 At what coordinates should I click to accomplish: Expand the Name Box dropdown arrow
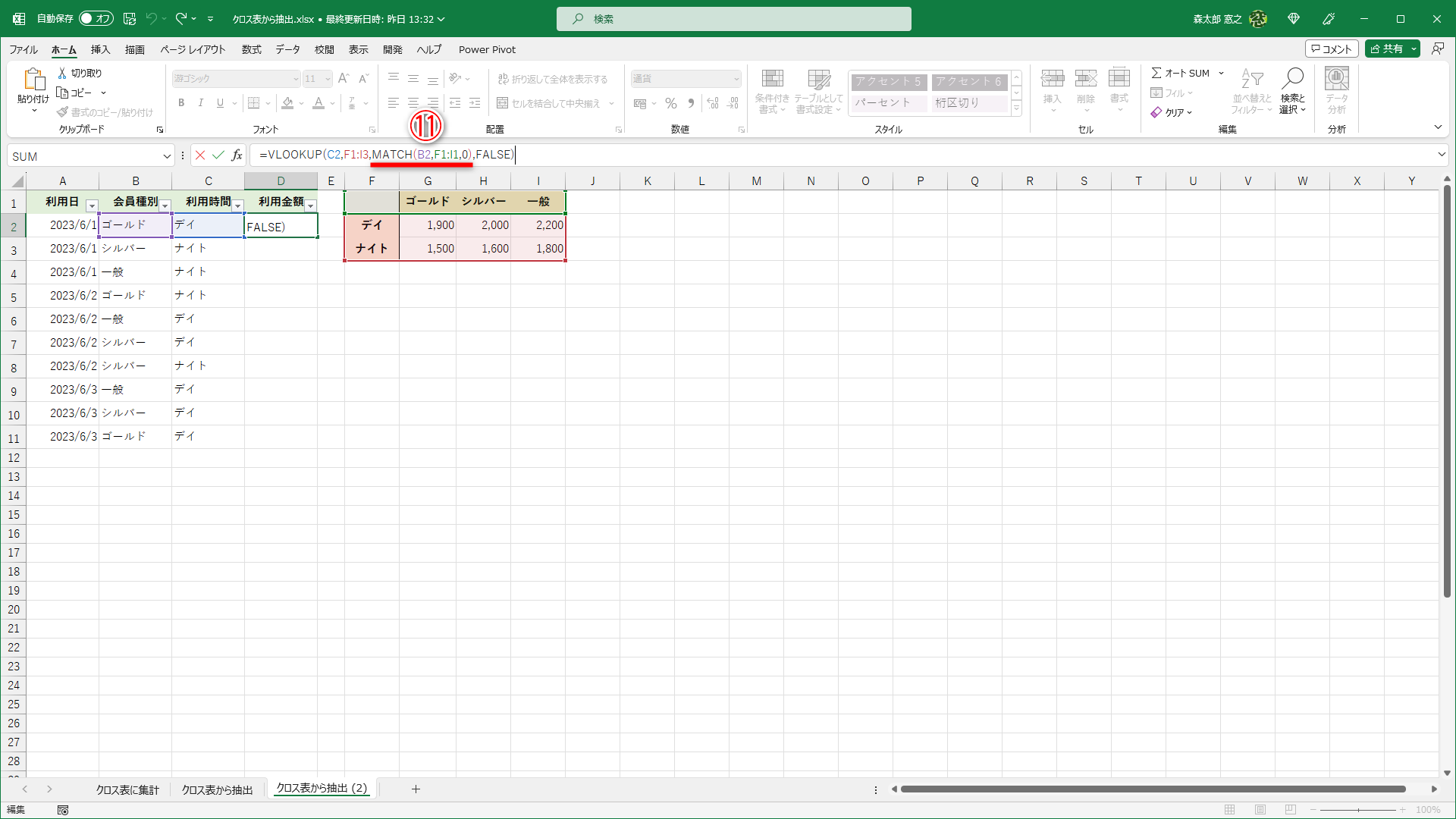168,155
